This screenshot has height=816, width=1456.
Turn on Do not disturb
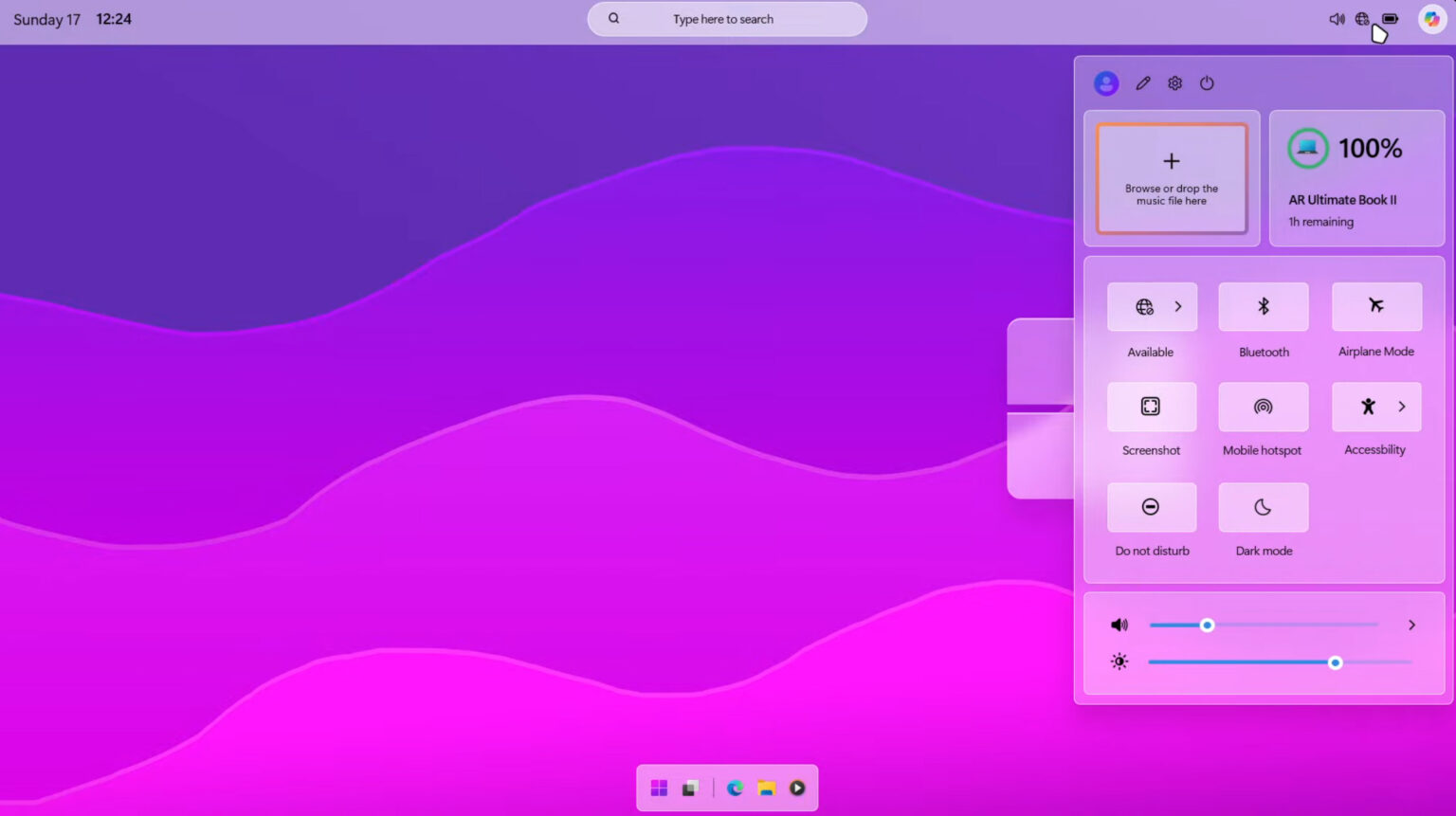(x=1151, y=507)
